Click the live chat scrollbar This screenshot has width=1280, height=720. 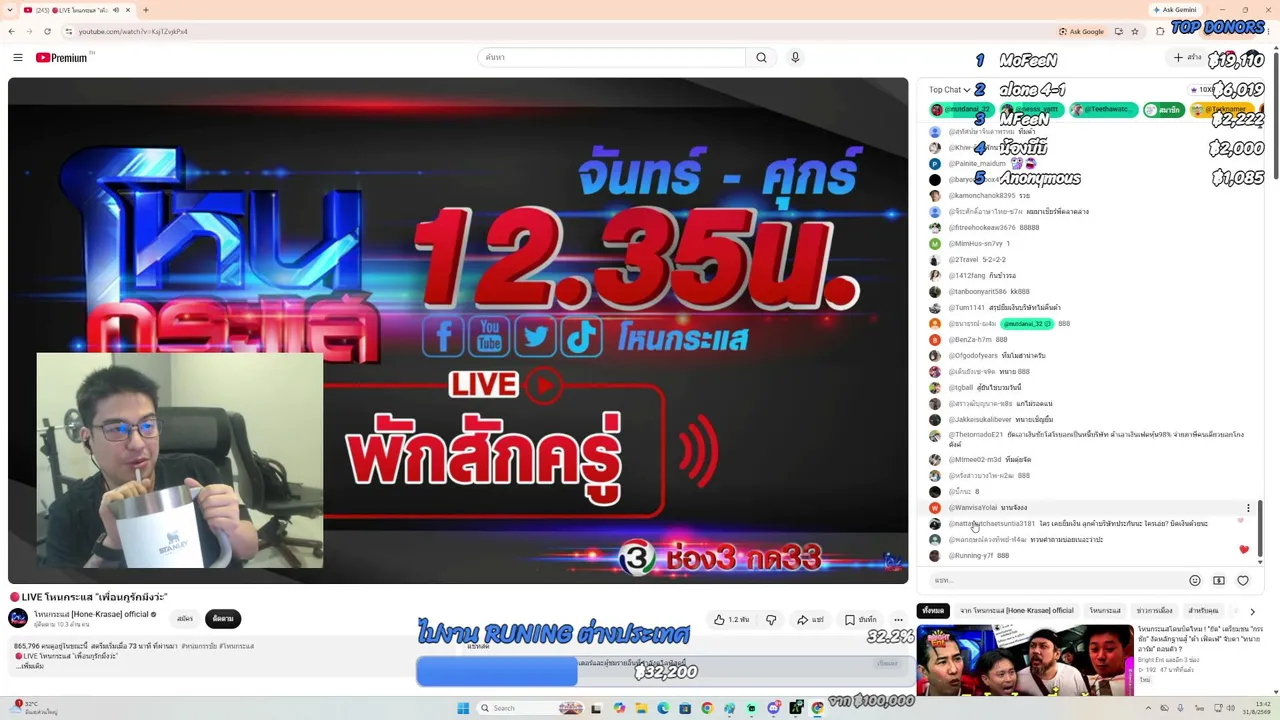click(x=1260, y=530)
